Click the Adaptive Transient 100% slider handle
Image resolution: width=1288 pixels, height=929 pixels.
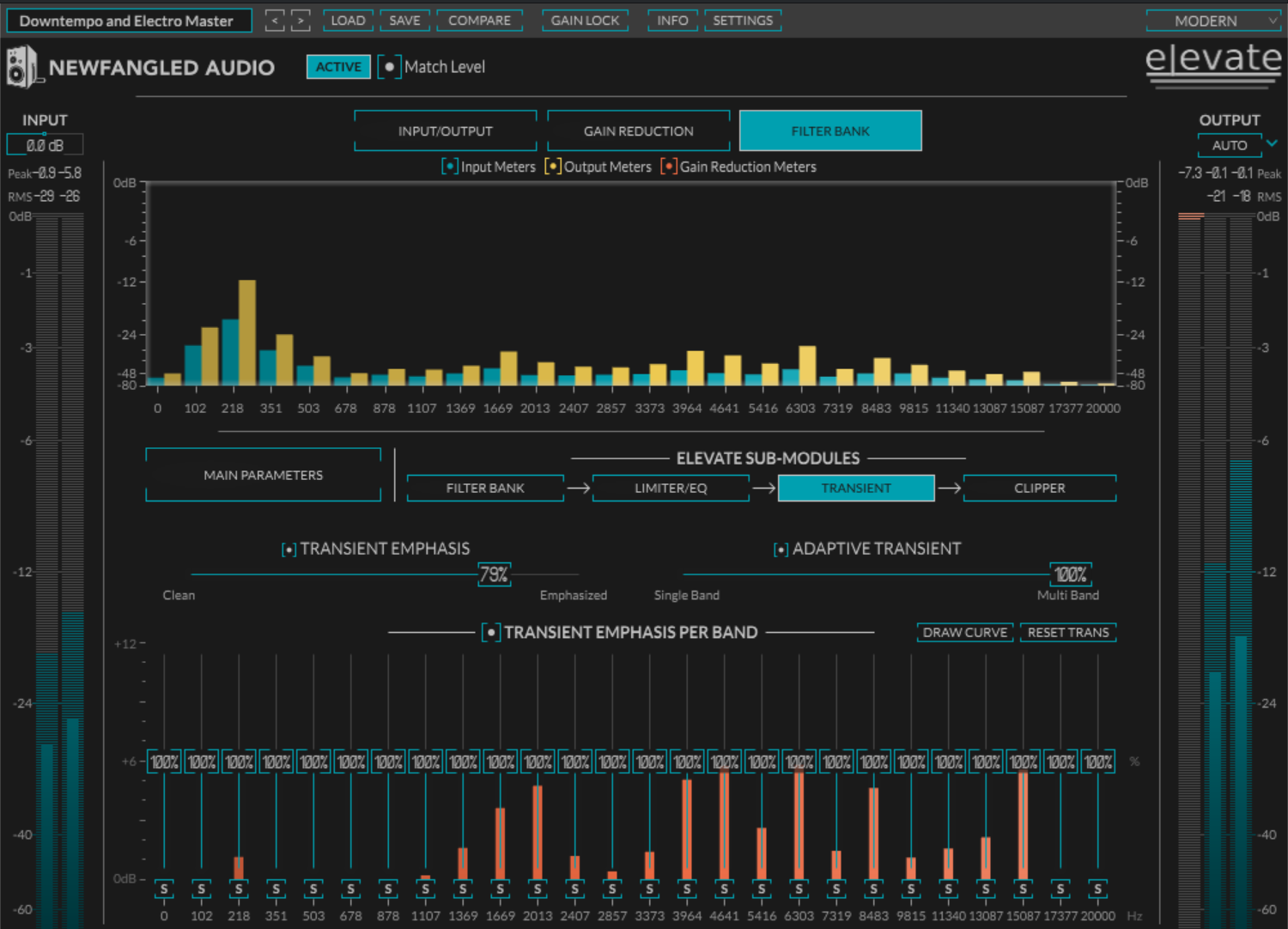point(1071,574)
